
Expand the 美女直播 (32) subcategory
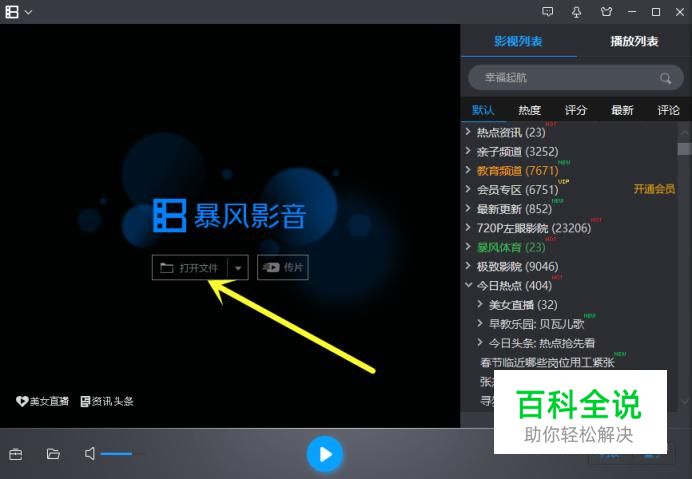point(480,304)
